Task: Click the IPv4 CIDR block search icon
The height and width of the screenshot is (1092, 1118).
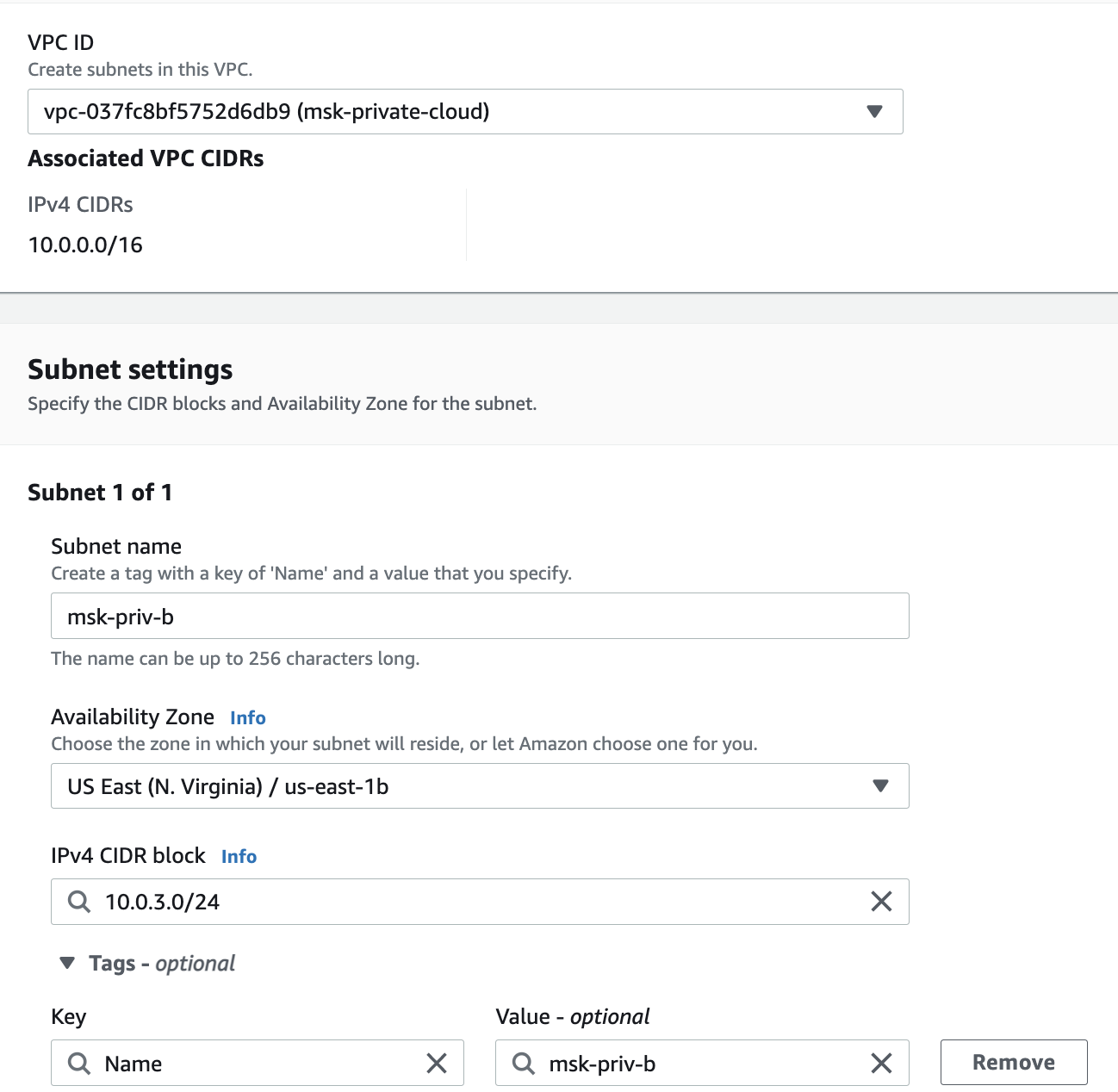Action: point(79,902)
